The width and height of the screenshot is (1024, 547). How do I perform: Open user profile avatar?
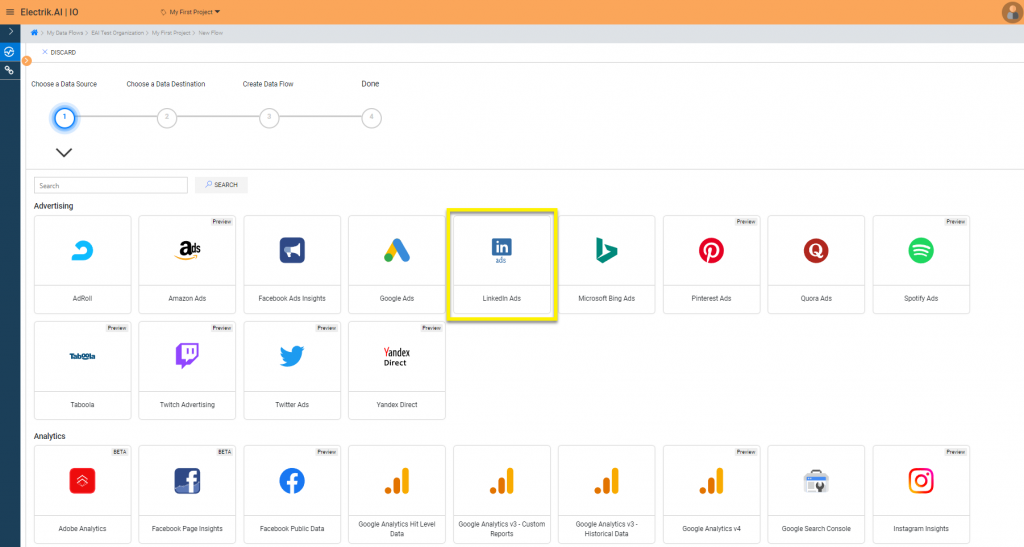click(x=1012, y=12)
